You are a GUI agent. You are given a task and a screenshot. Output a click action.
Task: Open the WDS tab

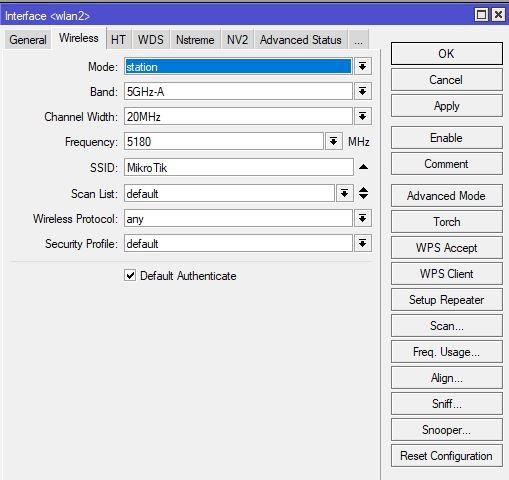click(x=151, y=40)
